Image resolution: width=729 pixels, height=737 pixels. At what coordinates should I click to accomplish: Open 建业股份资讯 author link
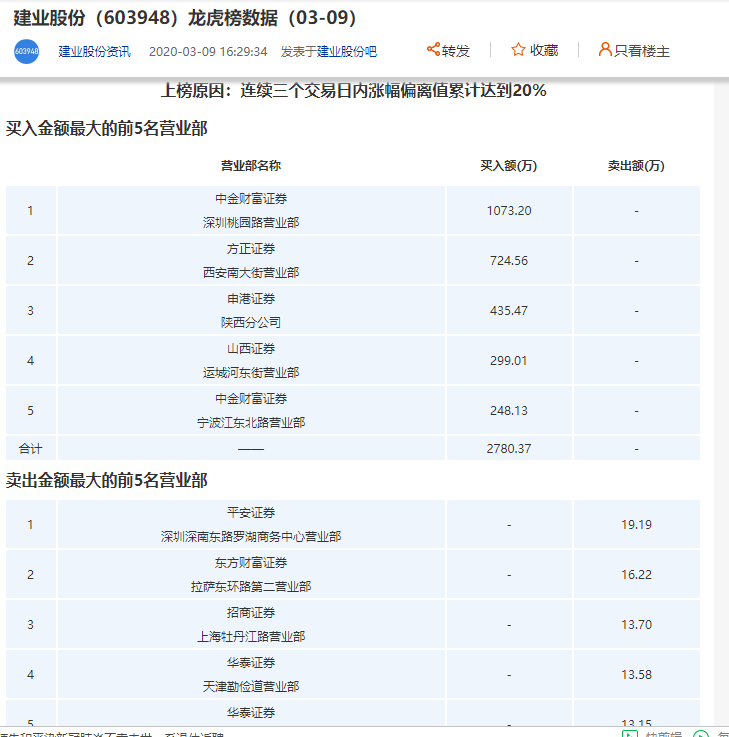94,51
